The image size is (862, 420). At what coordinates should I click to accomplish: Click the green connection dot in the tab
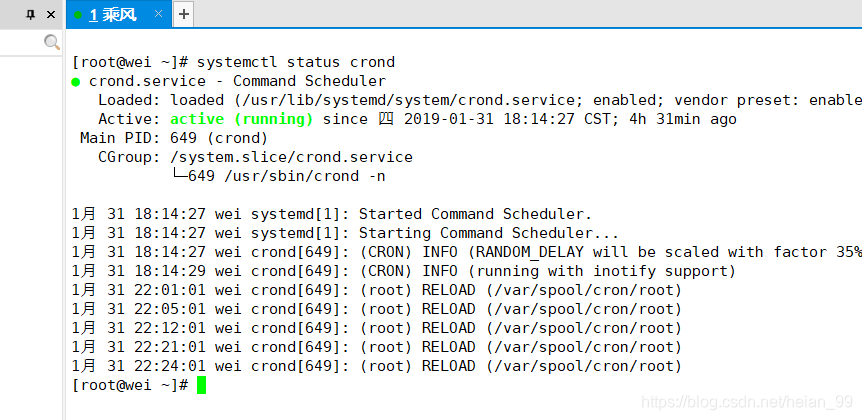[78, 15]
